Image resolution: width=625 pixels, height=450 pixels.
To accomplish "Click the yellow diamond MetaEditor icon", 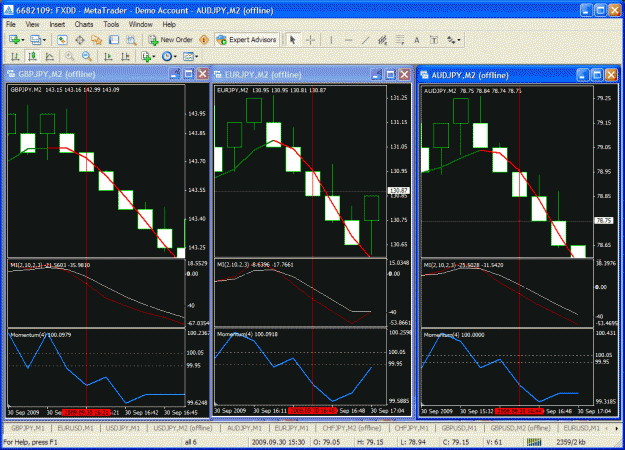I will [x=204, y=40].
